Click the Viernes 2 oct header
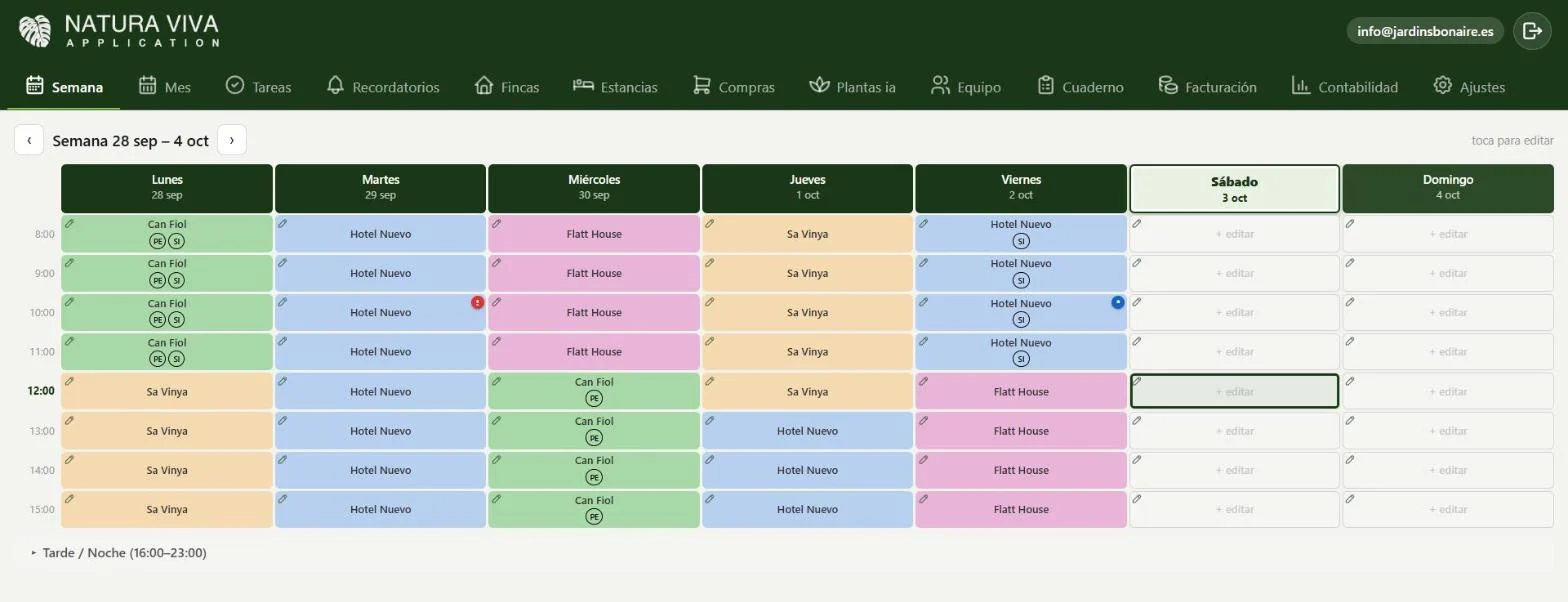 pos(1021,188)
